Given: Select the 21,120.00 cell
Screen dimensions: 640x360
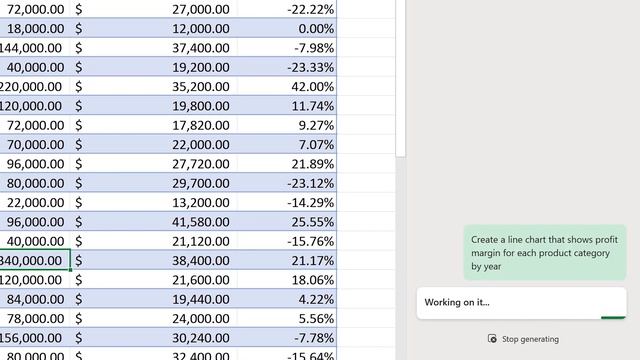Looking at the screenshot, I should coord(154,241).
